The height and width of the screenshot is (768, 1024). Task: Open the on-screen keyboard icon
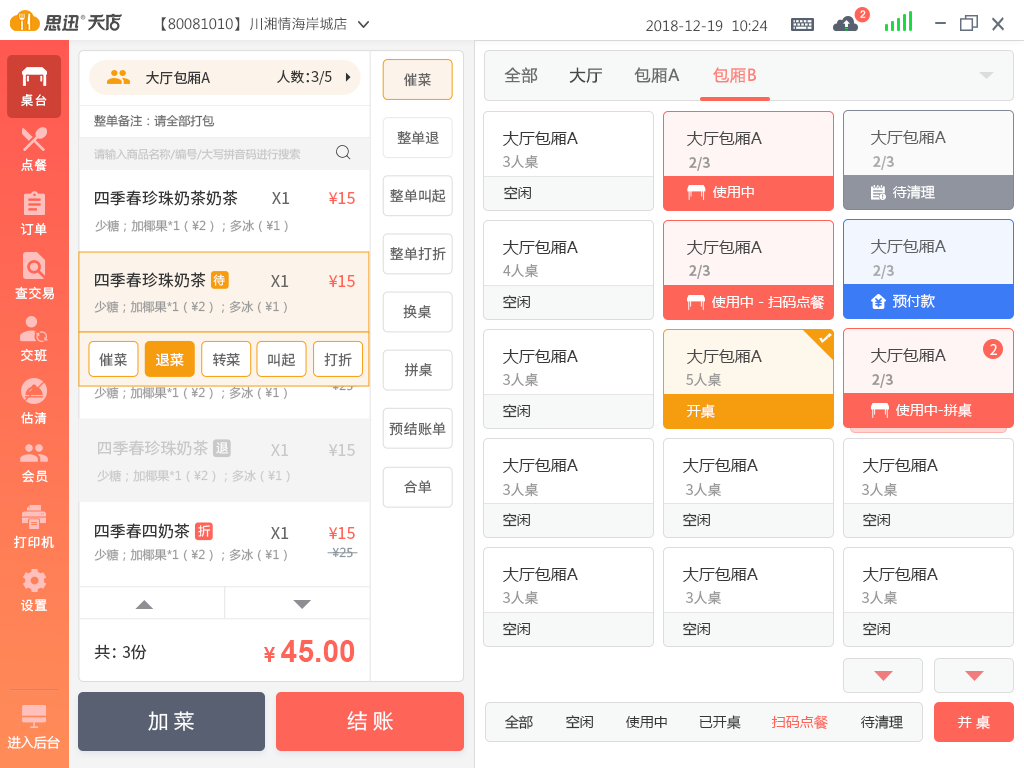802,24
